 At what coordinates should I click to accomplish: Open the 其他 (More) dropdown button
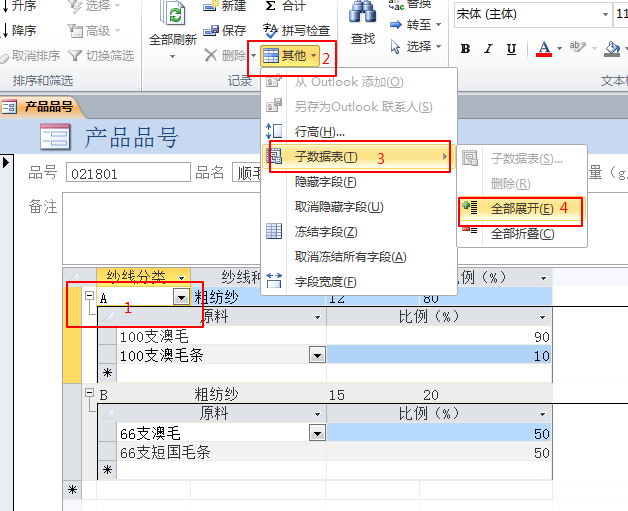coord(290,56)
